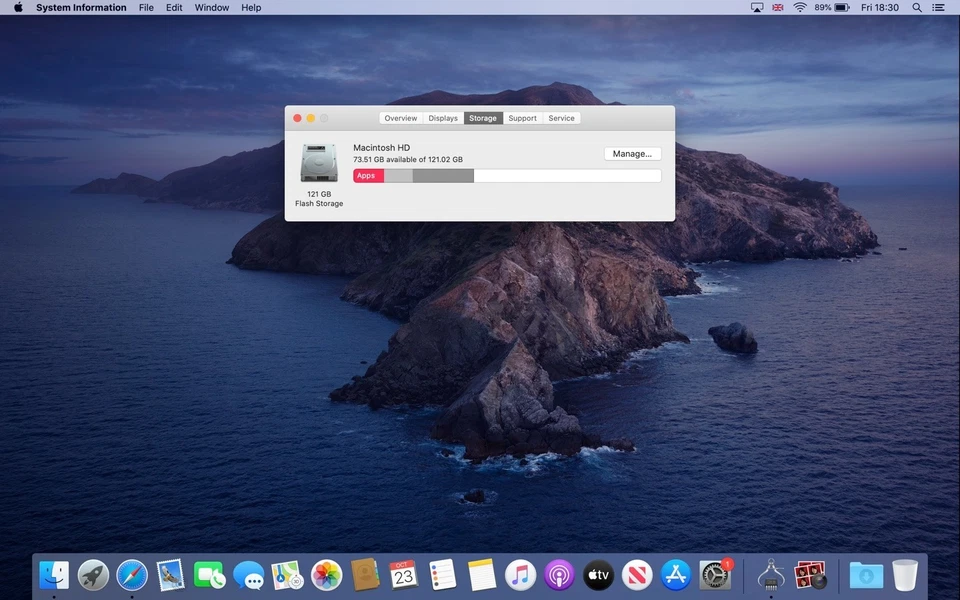Switch to the Overview tab
The height and width of the screenshot is (600, 960).
click(401, 118)
